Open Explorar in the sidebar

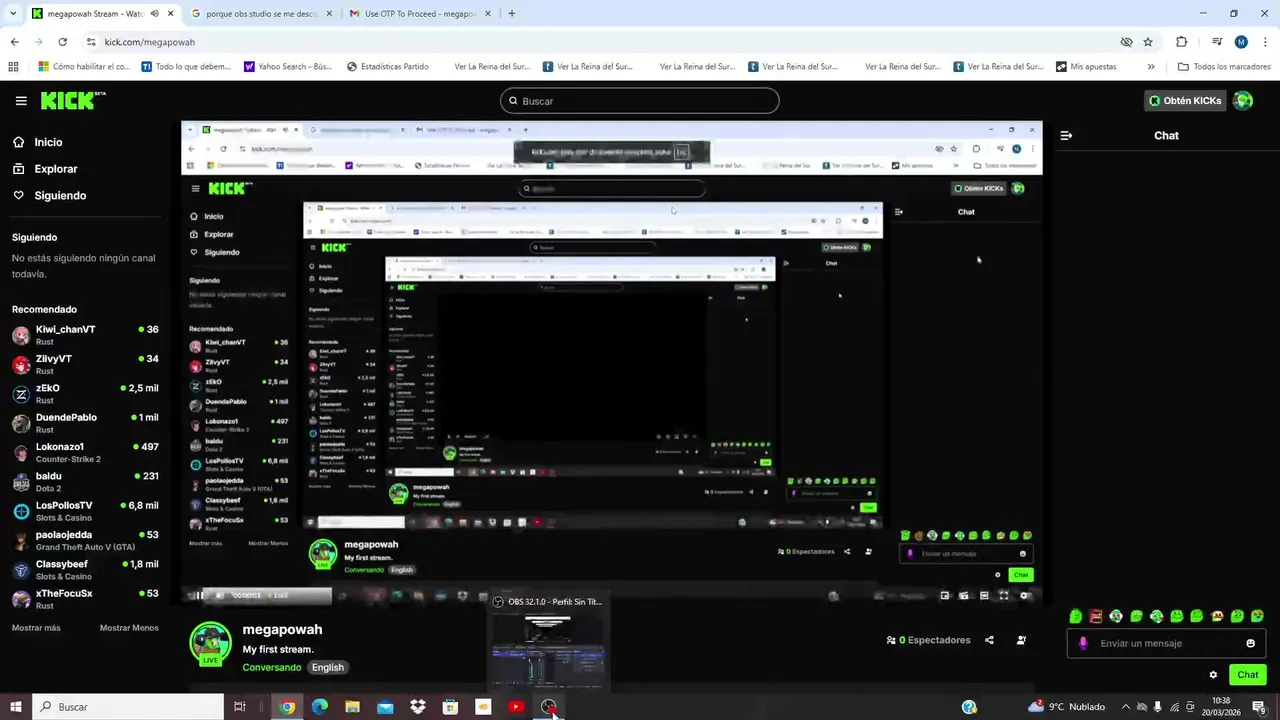point(45,169)
